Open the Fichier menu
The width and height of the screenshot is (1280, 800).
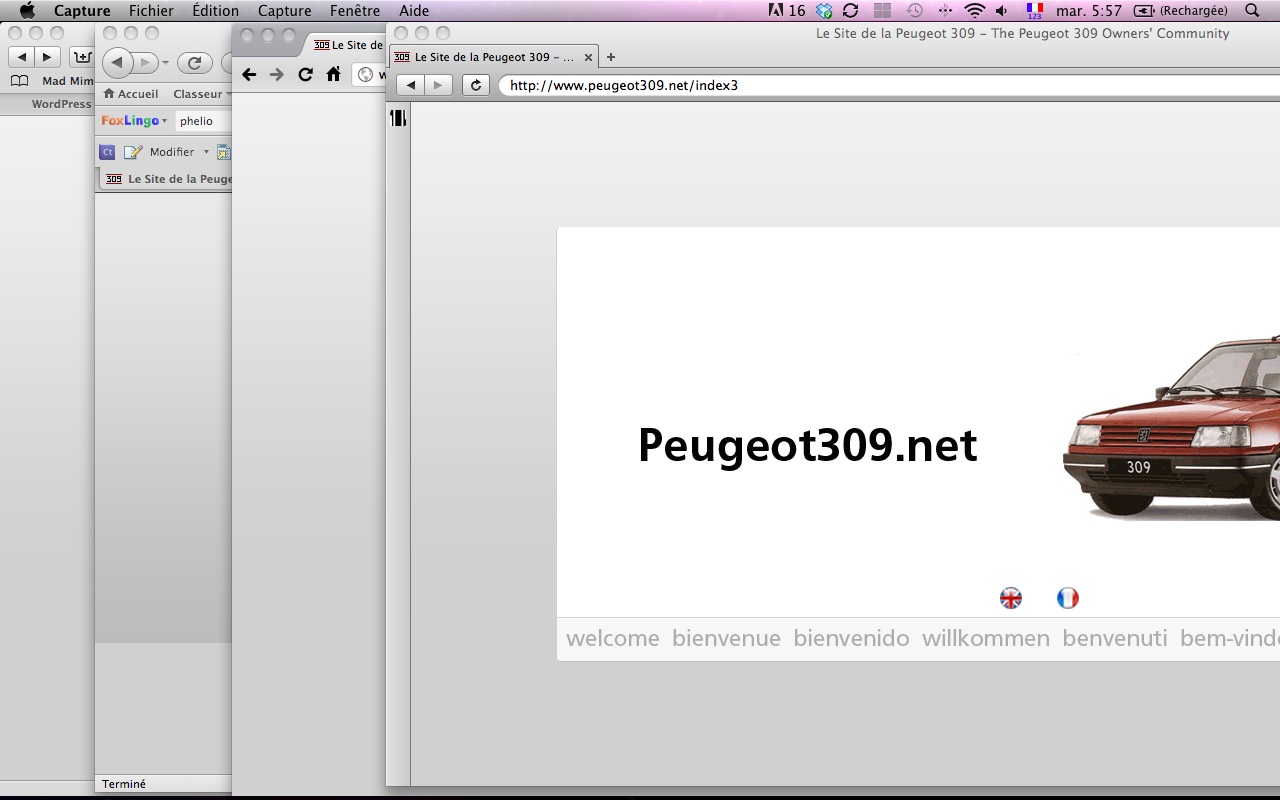click(151, 11)
